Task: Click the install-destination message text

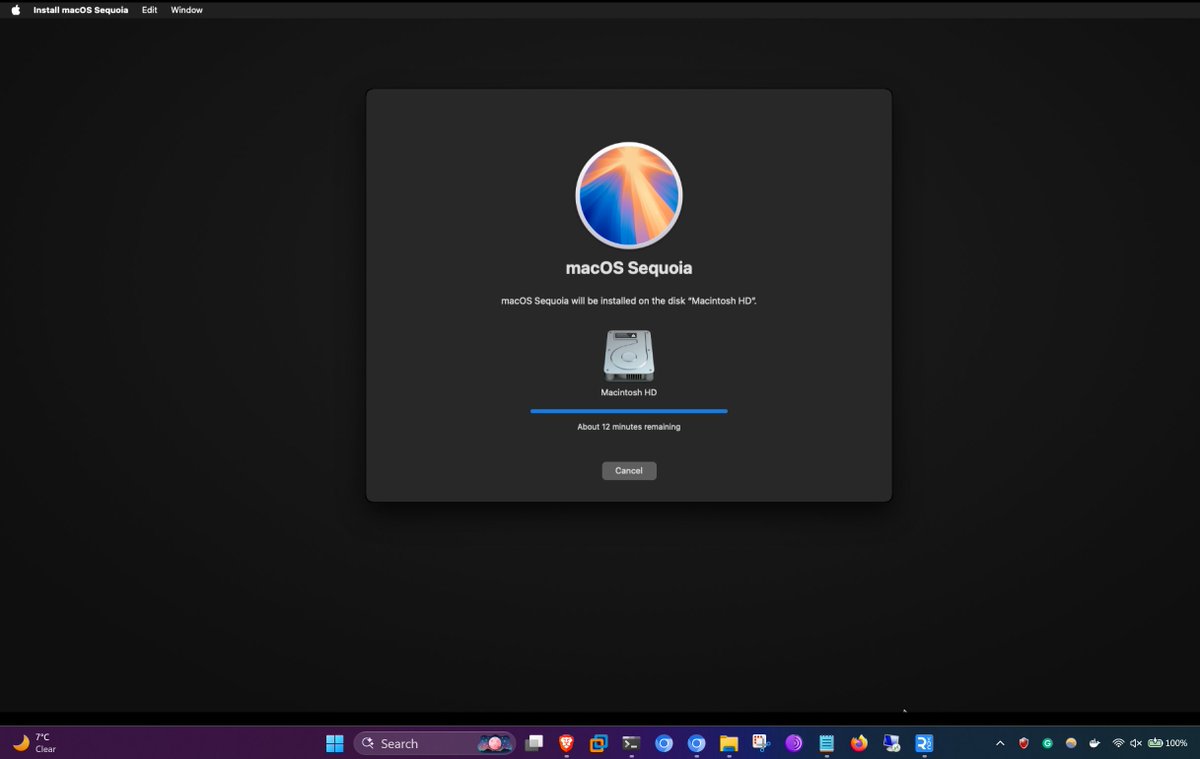Action: (629, 301)
